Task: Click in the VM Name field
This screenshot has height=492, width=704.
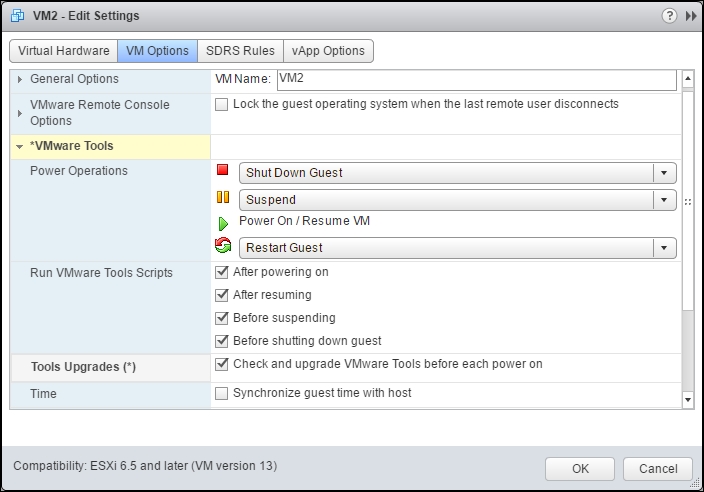Action: pyautogui.click(x=477, y=80)
